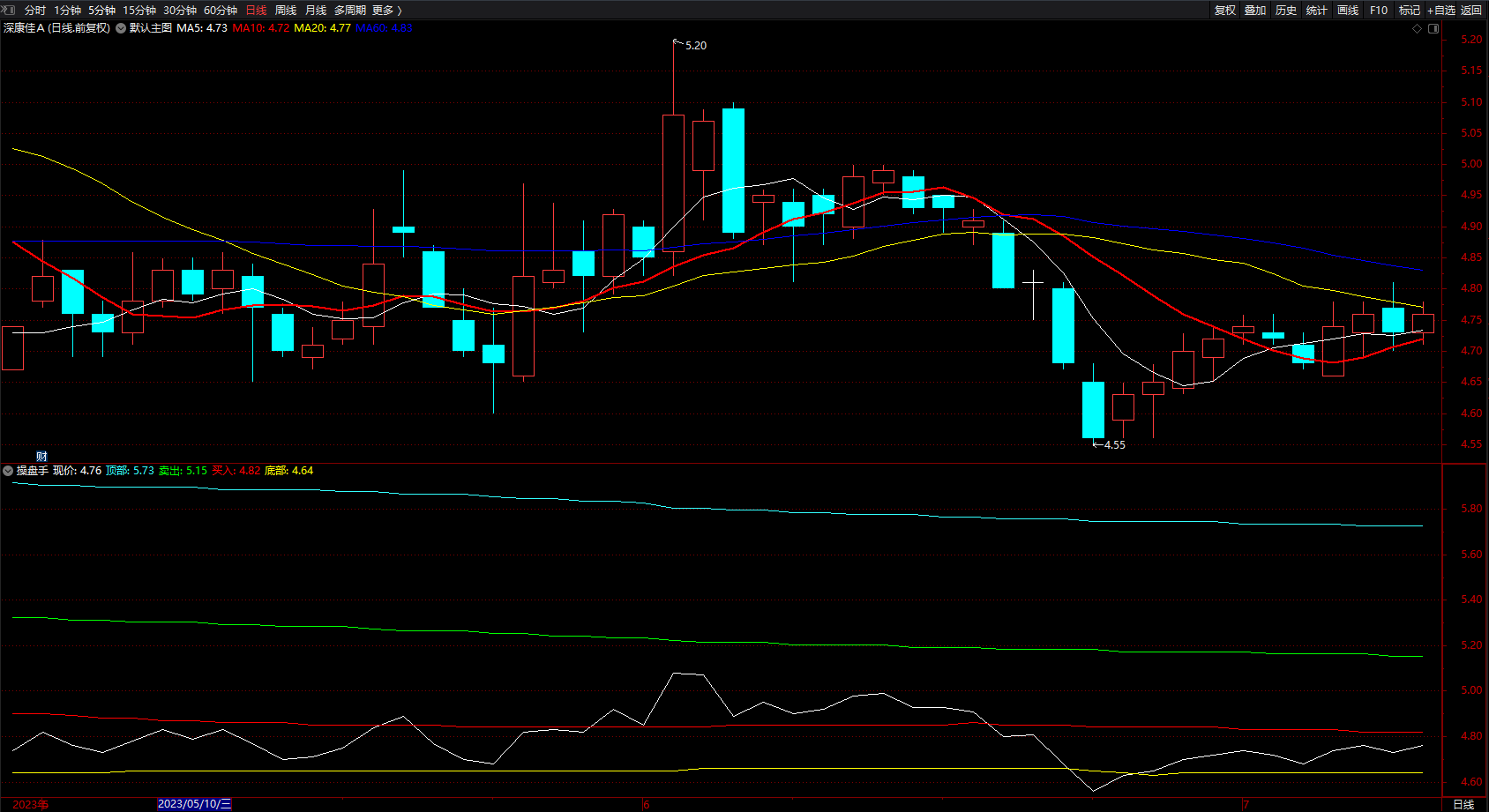Click the MA5: 4.73 value
1489x812 pixels.
[202, 28]
